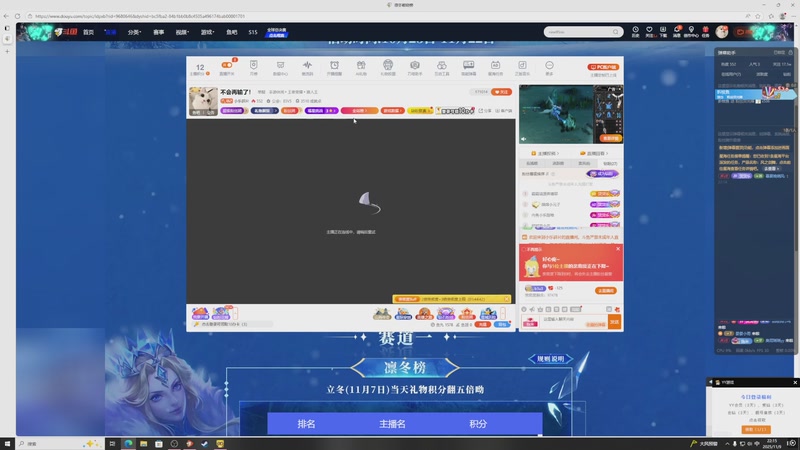Image resolution: width=800 pixels, height=450 pixels.
Task: Click the purple 成为钻粉 button
Action: (x=603, y=174)
